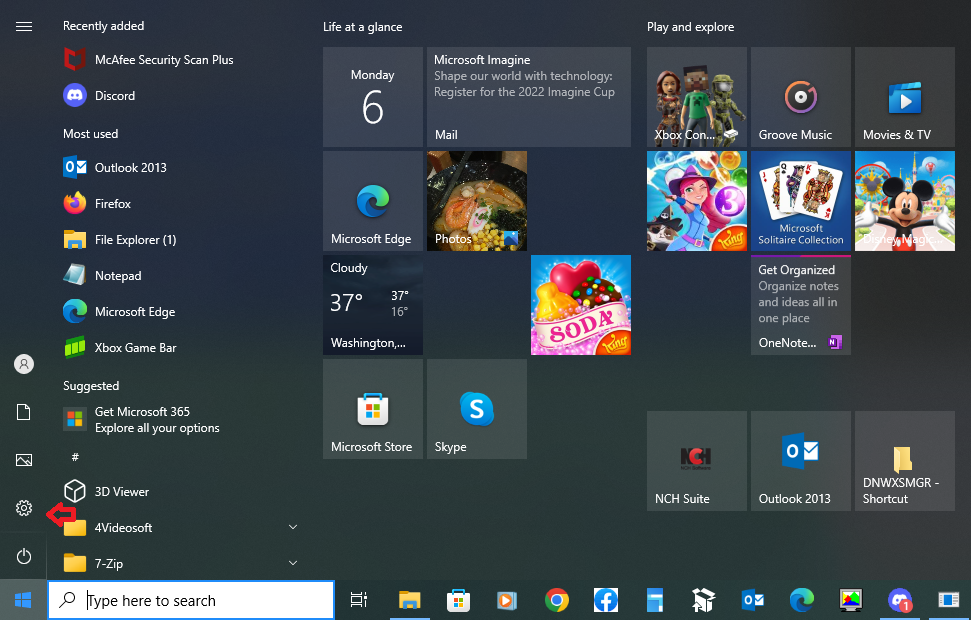Launch Microsoft Edge from Most used list
Image resolution: width=971 pixels, height=620 pixels.
click(120, 312)
